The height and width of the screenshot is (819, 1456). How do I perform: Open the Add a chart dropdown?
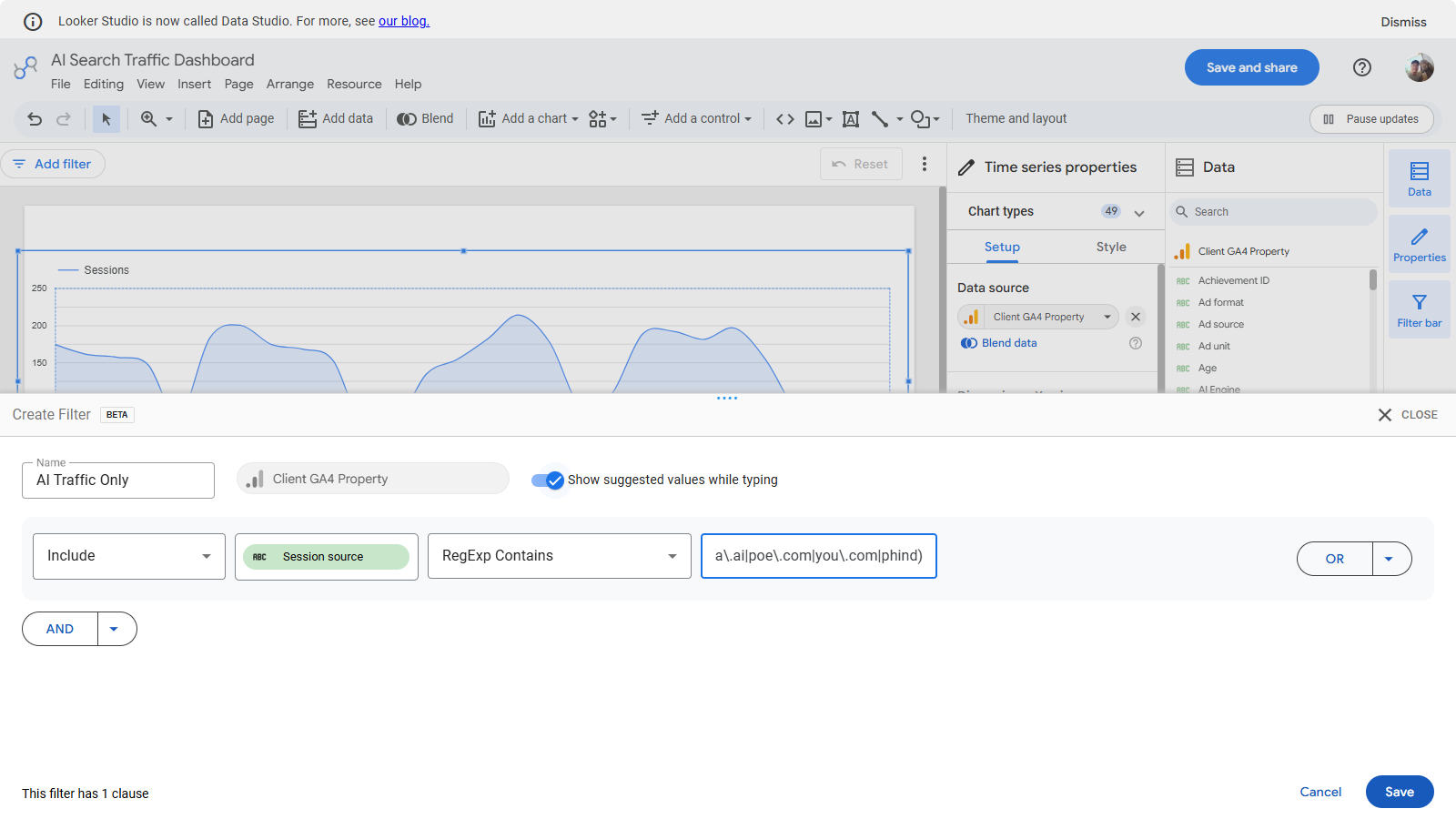[529, 118]
